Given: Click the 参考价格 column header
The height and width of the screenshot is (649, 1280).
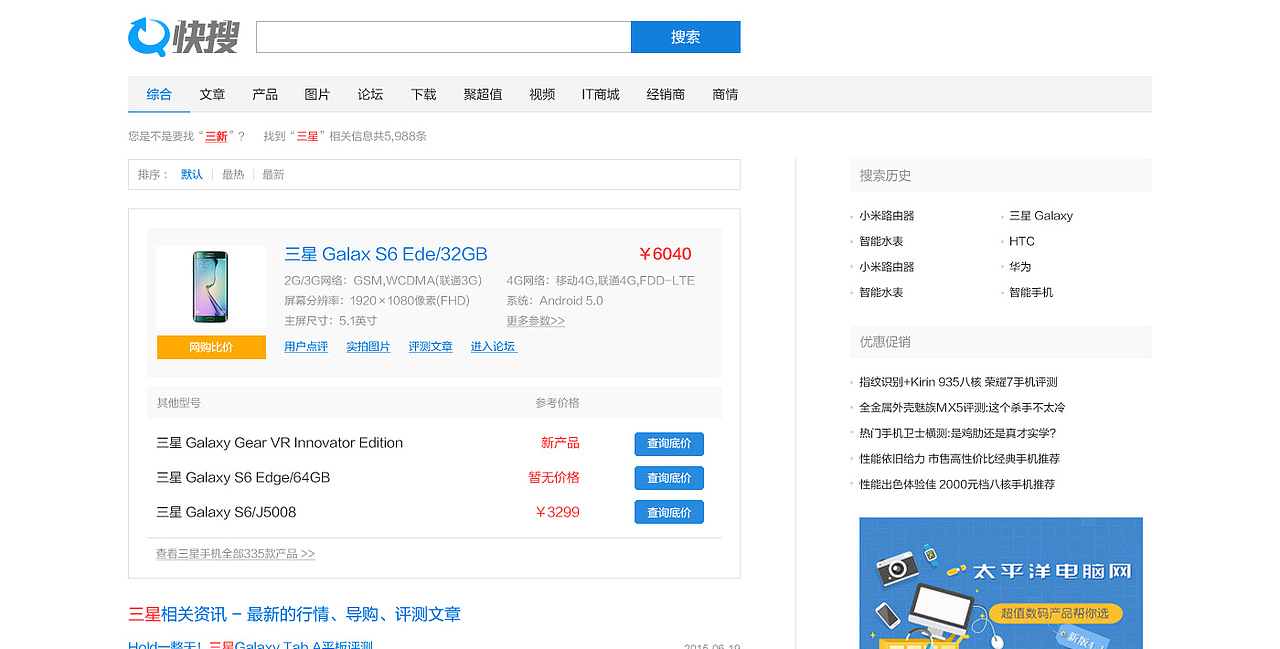Looking at the screenshot, I should [x=557, y=403].
